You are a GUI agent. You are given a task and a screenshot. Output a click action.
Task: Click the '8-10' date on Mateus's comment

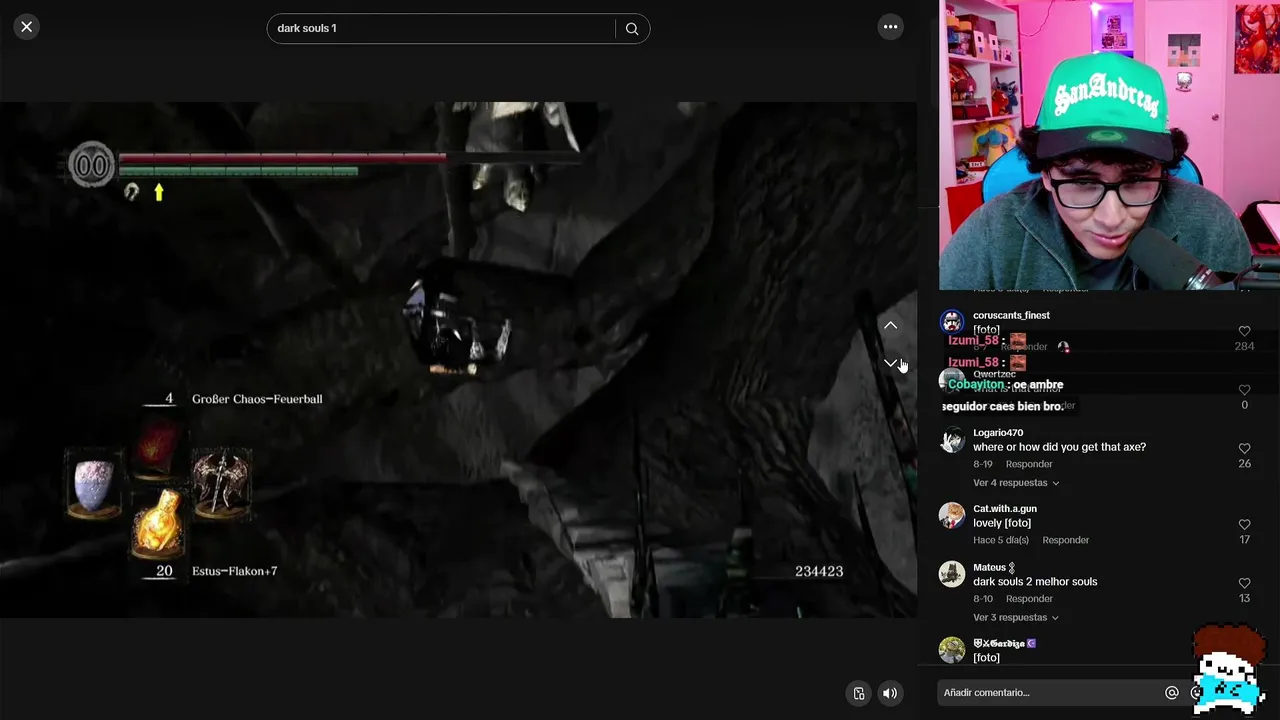click(x=983, y=599)
